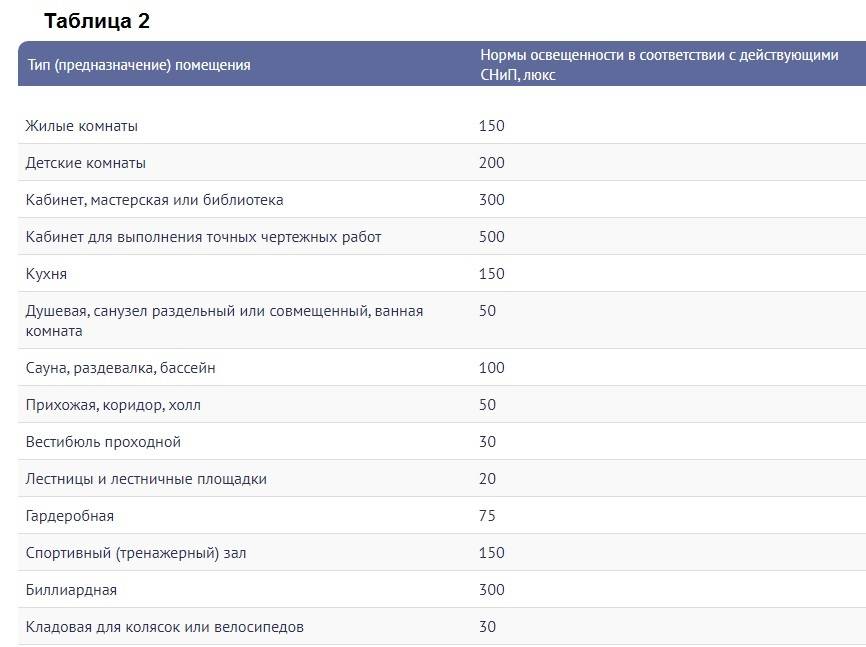Select the "Детские комнаты" row label
This screenshot has width=866, height=647.
[x=86, y=163]
